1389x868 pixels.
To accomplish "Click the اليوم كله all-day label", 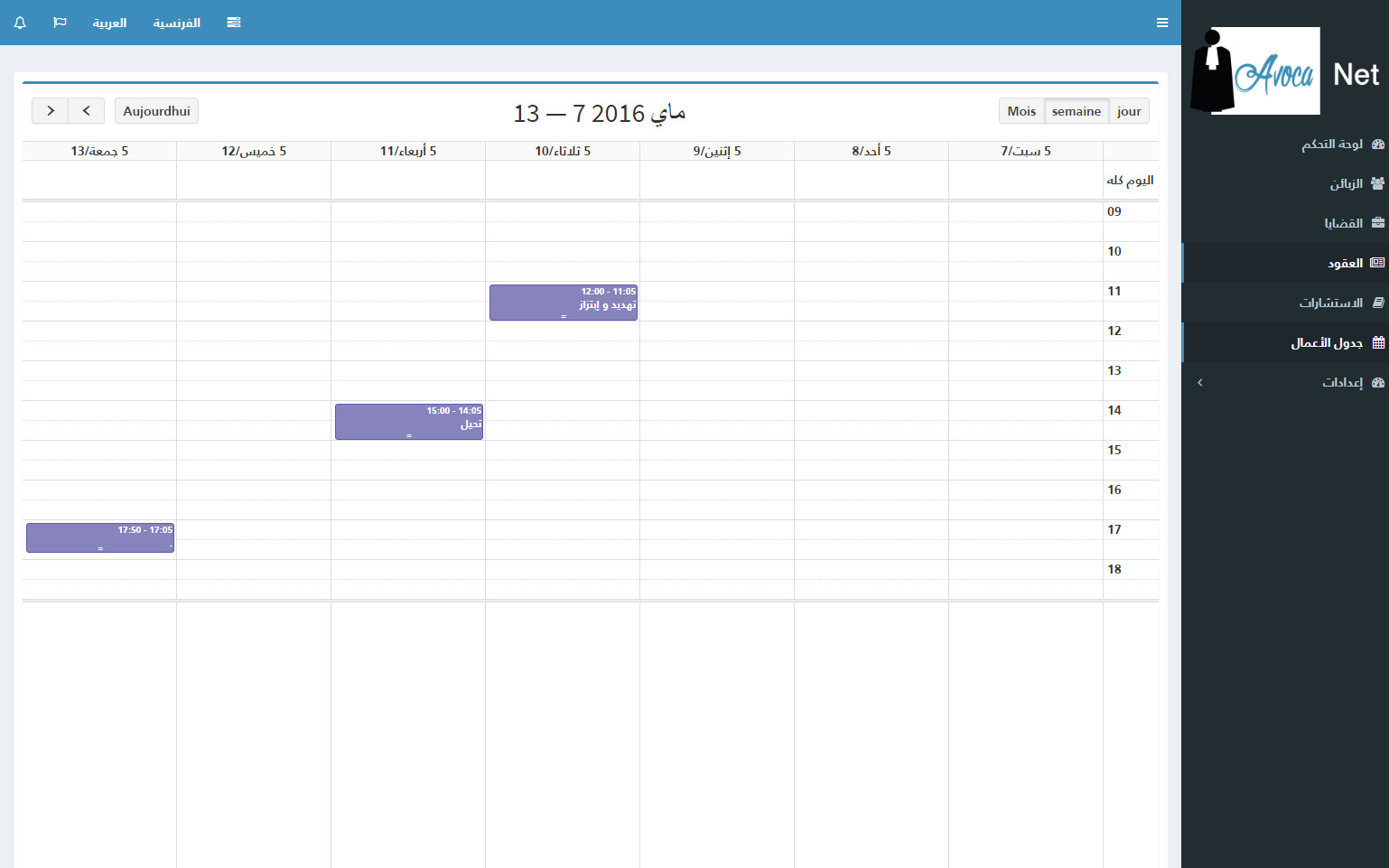I will 1131,181.
